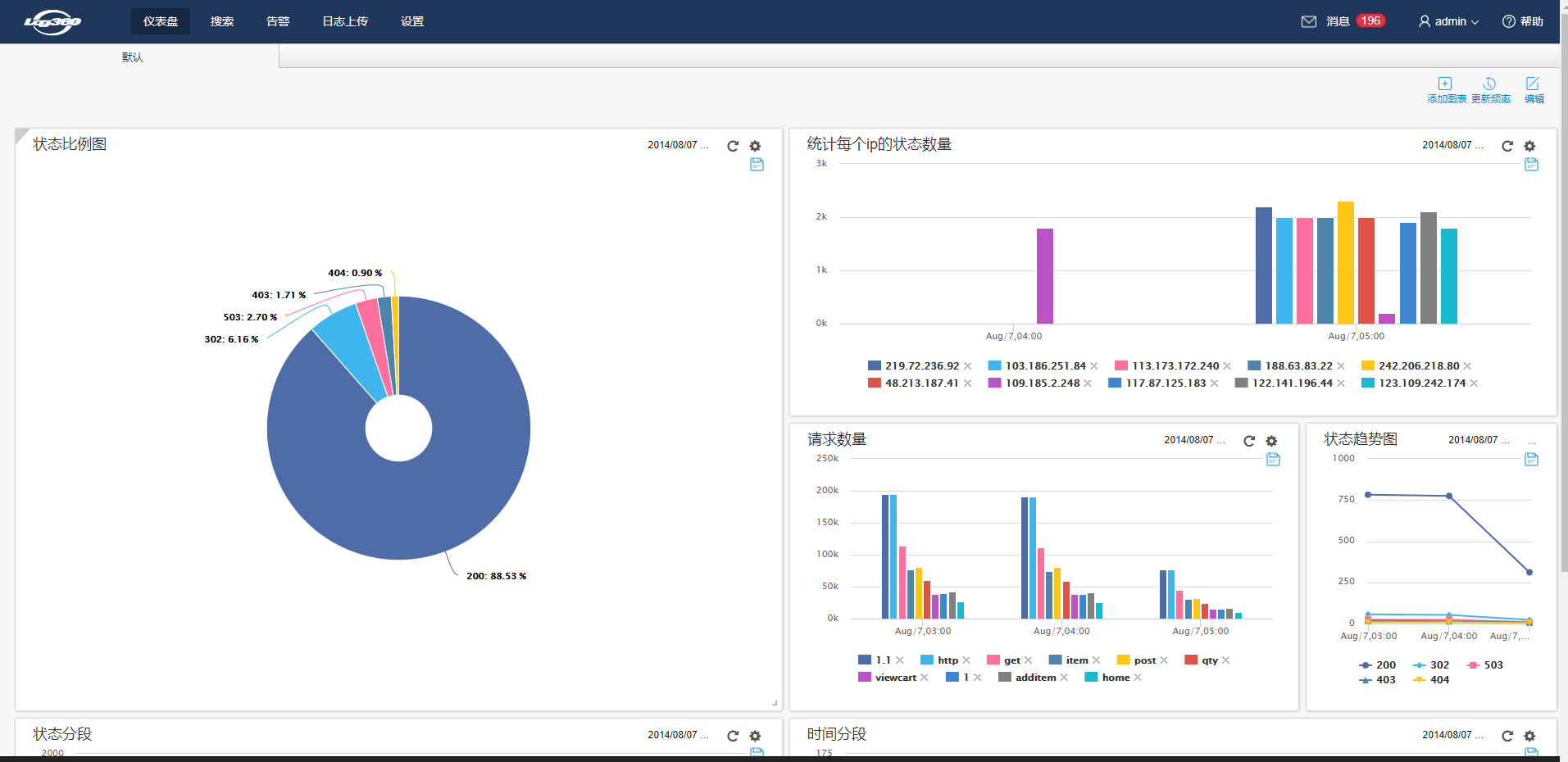Click the 196 unread messages badge
Screen dimensions: 1568x762
[x=1370, y=20]
